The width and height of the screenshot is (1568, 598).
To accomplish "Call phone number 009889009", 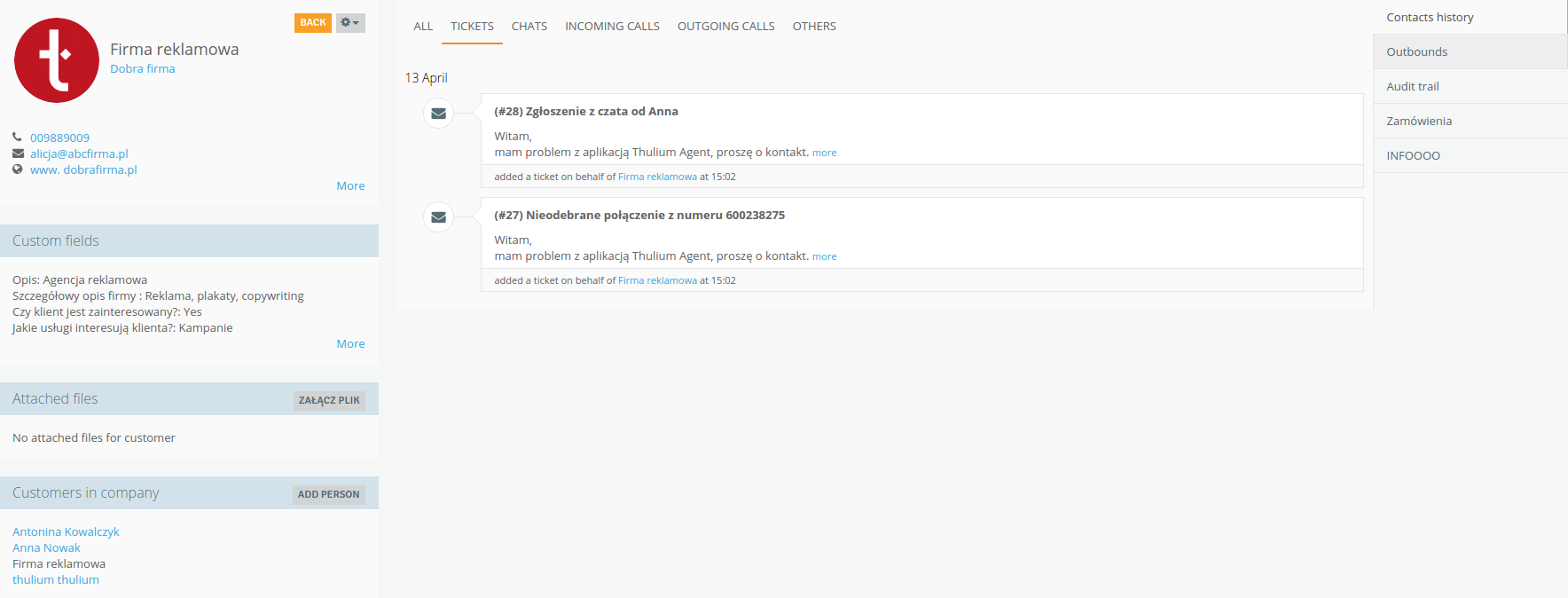I will pyautogui.click(x=59, y=138).
